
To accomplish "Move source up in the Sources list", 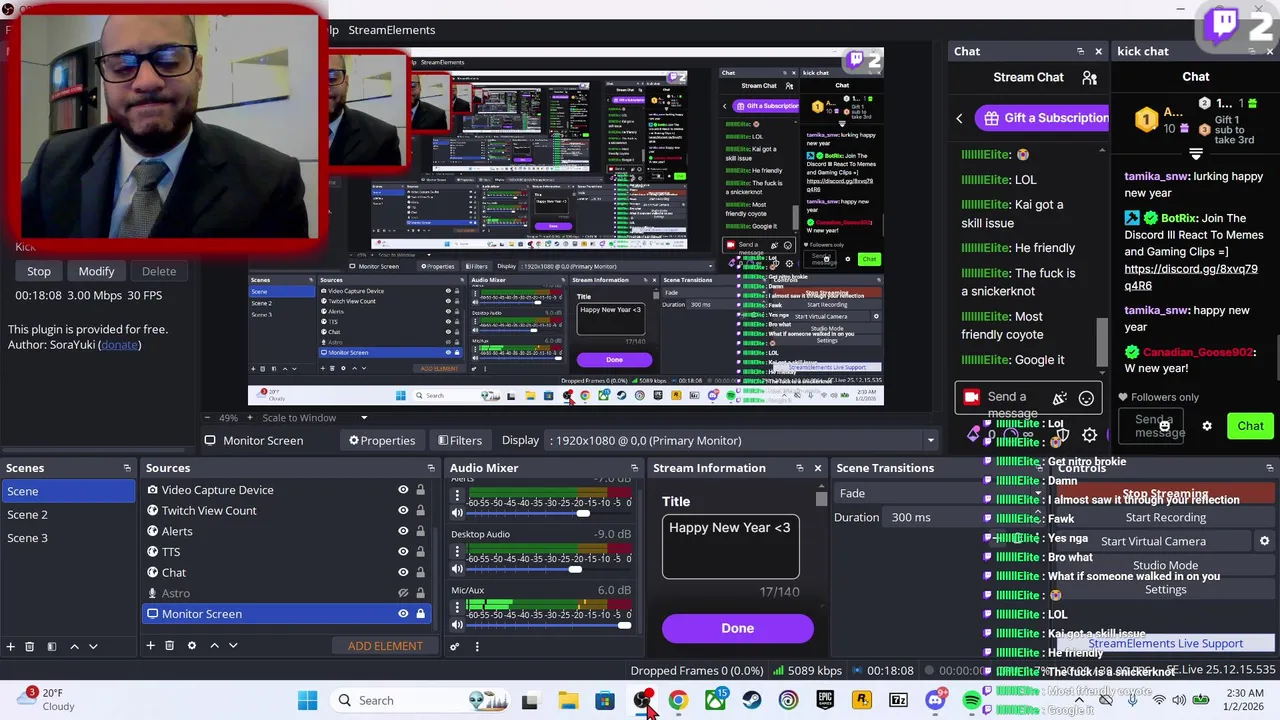I will tap(214, 646).
